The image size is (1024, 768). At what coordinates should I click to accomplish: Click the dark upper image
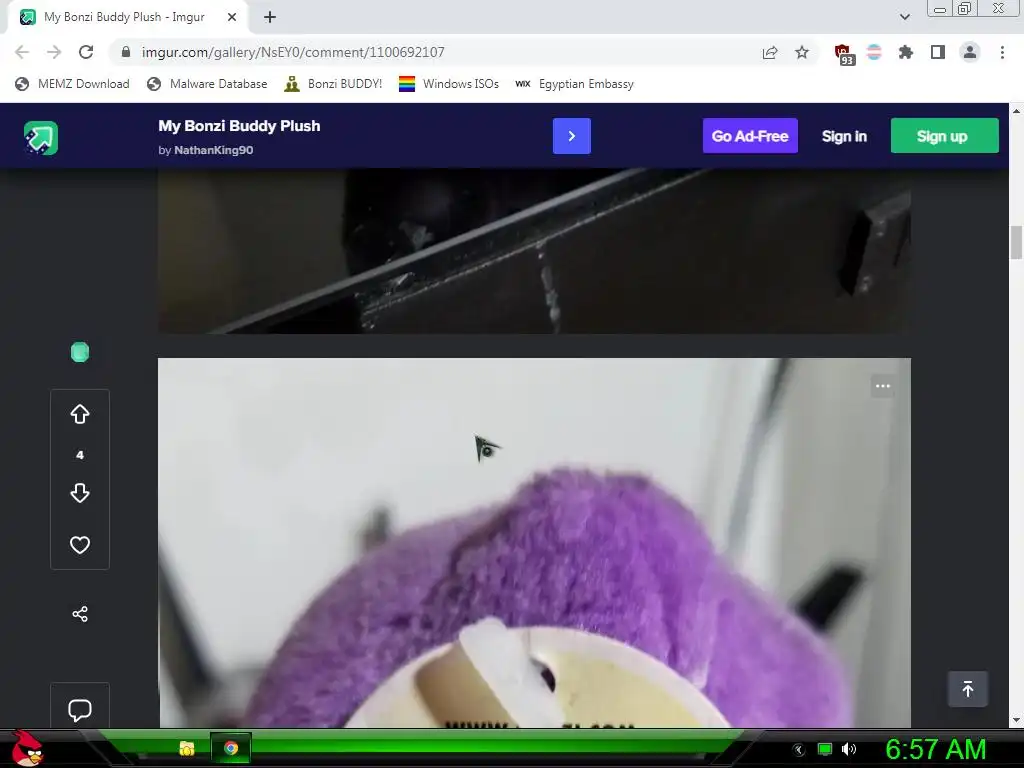pos(534,251)
